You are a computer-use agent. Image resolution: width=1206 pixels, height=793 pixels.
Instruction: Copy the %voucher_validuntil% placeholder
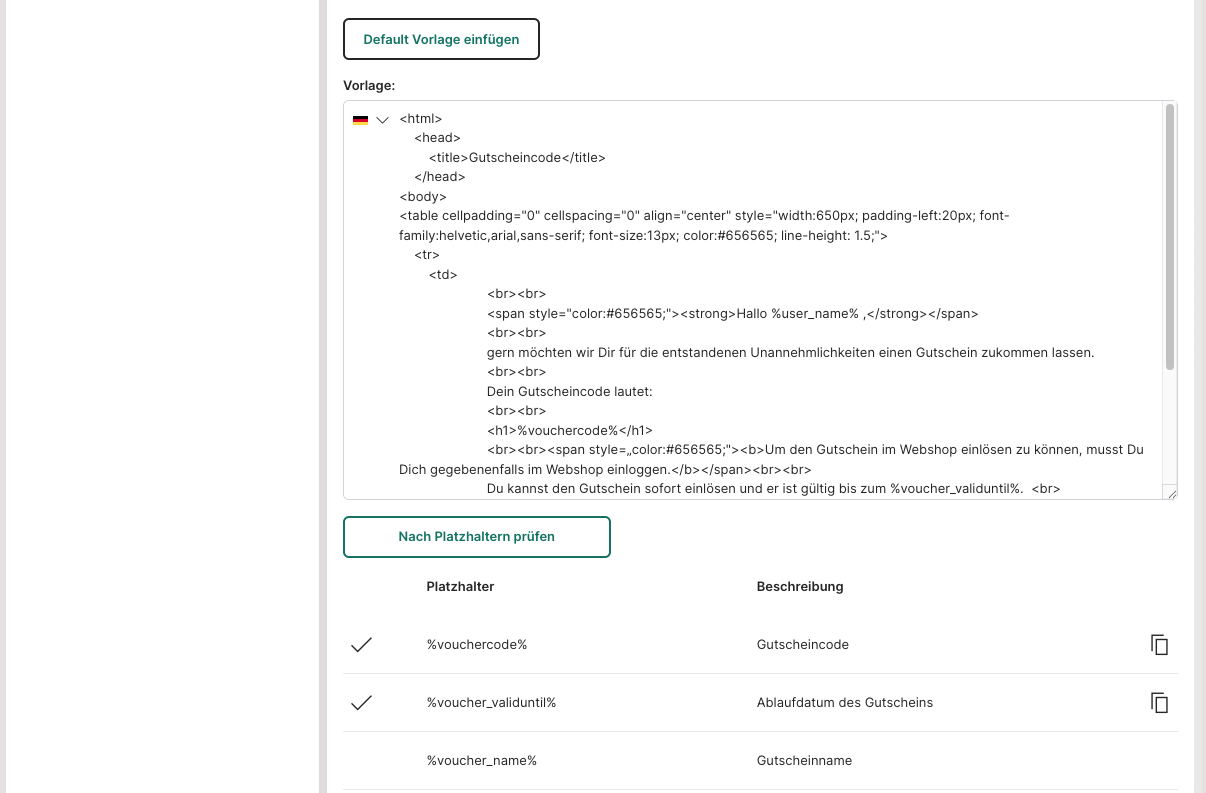point(1159,703)
